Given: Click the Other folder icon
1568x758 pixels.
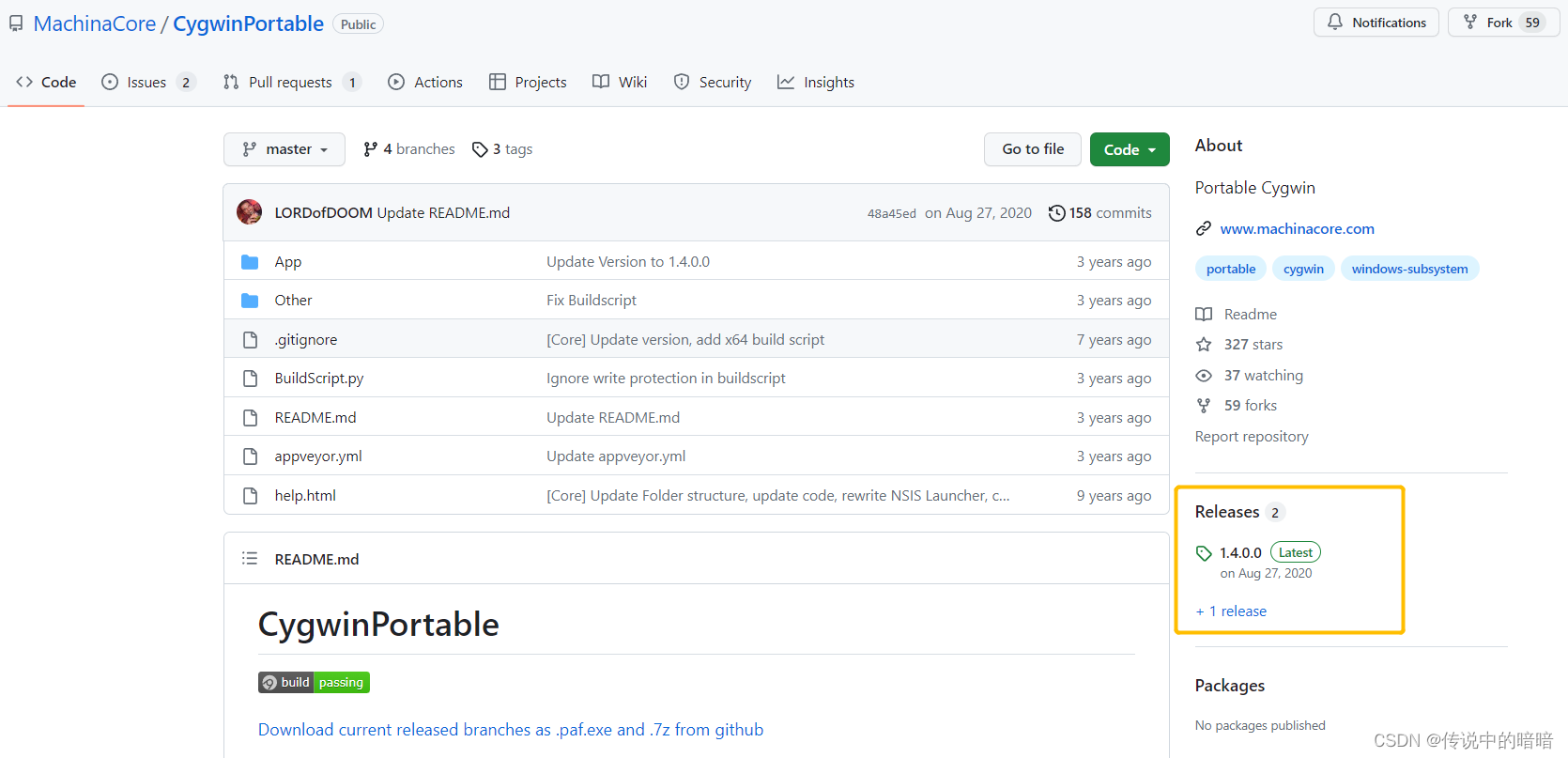Looking at the screenshot, I should (250, 301).
